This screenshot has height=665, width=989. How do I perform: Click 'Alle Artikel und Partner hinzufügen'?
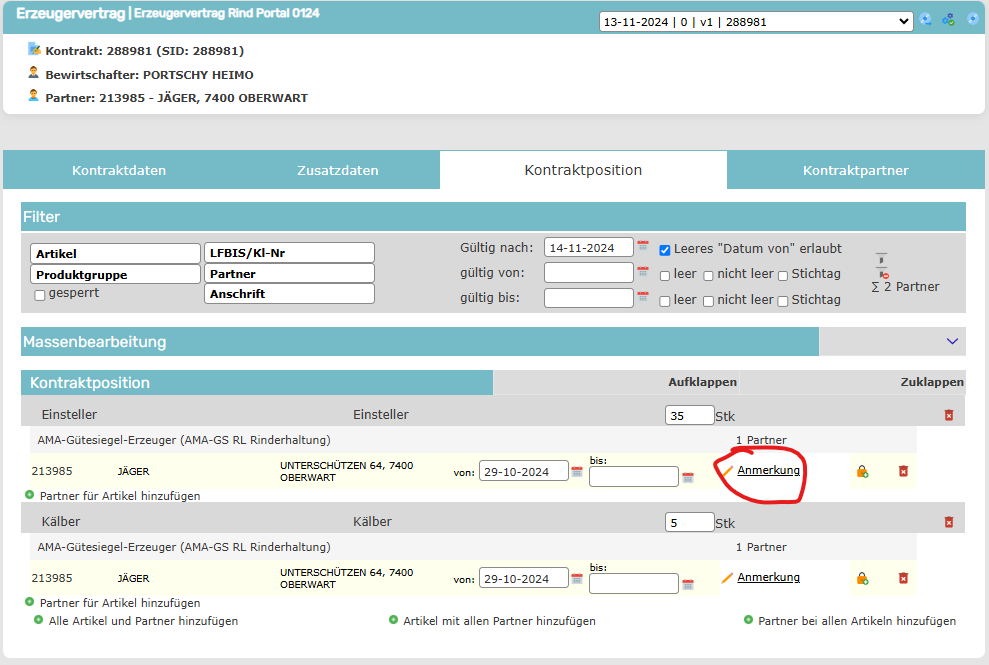(x=143, y=621)
